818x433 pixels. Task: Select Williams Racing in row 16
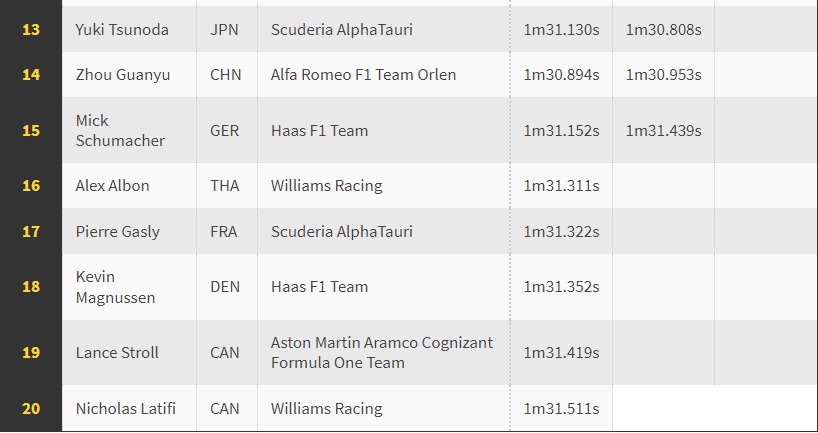pos(327,186)
